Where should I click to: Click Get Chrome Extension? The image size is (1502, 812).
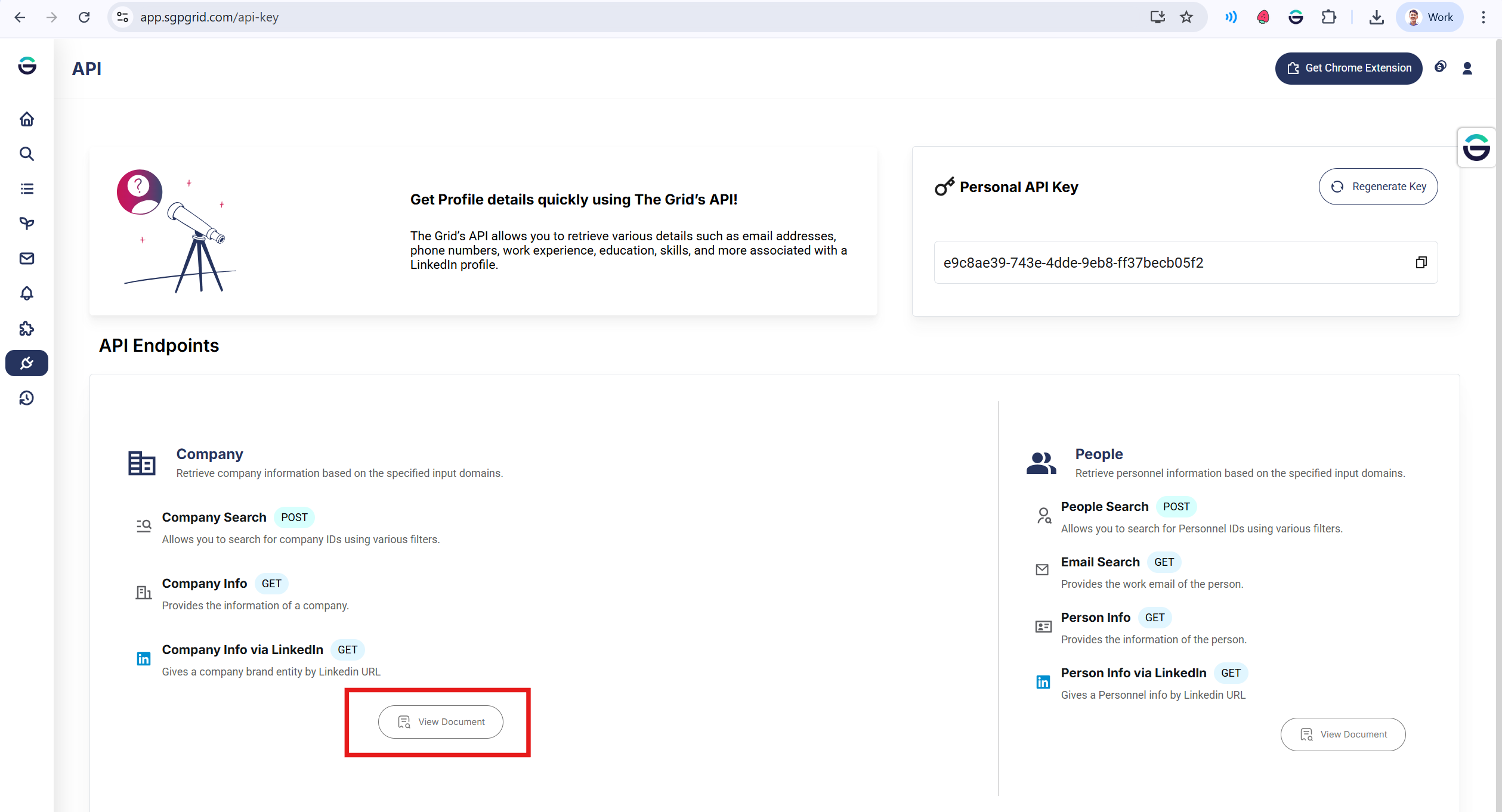point(1348,68)
